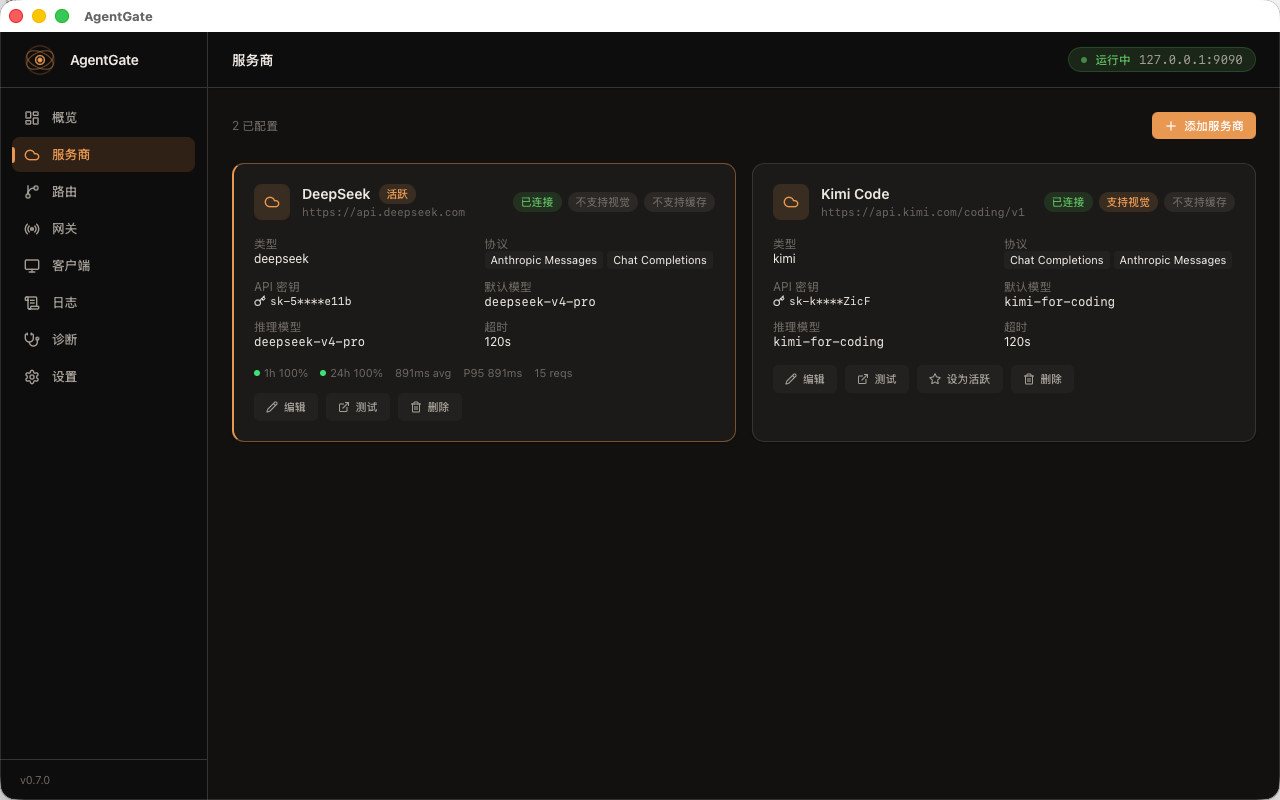Click Kimi Code's 不支持缓存 badge

pos(1200,202)
